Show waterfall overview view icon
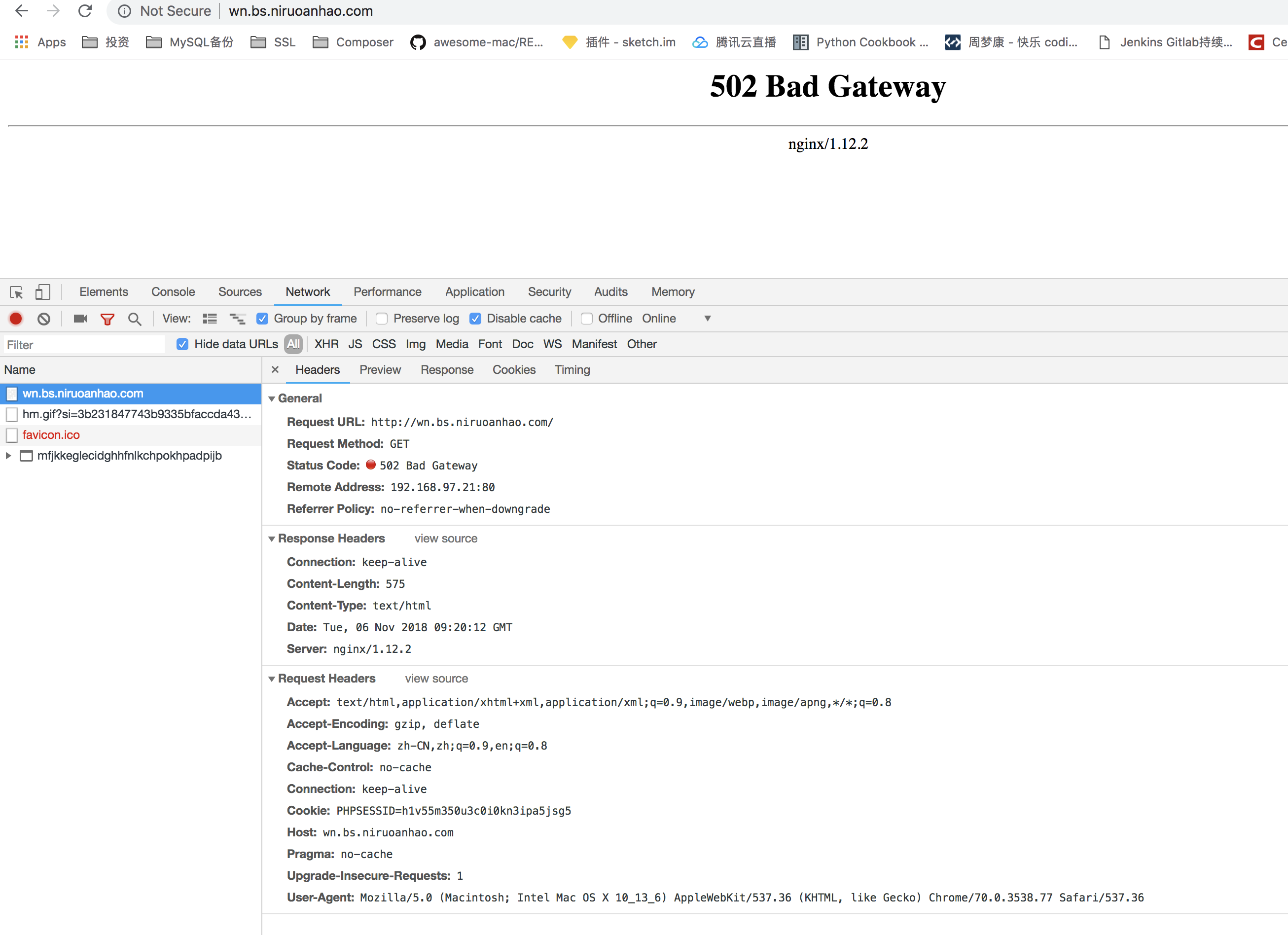The image size is (1288, 935). click(237, 319)
